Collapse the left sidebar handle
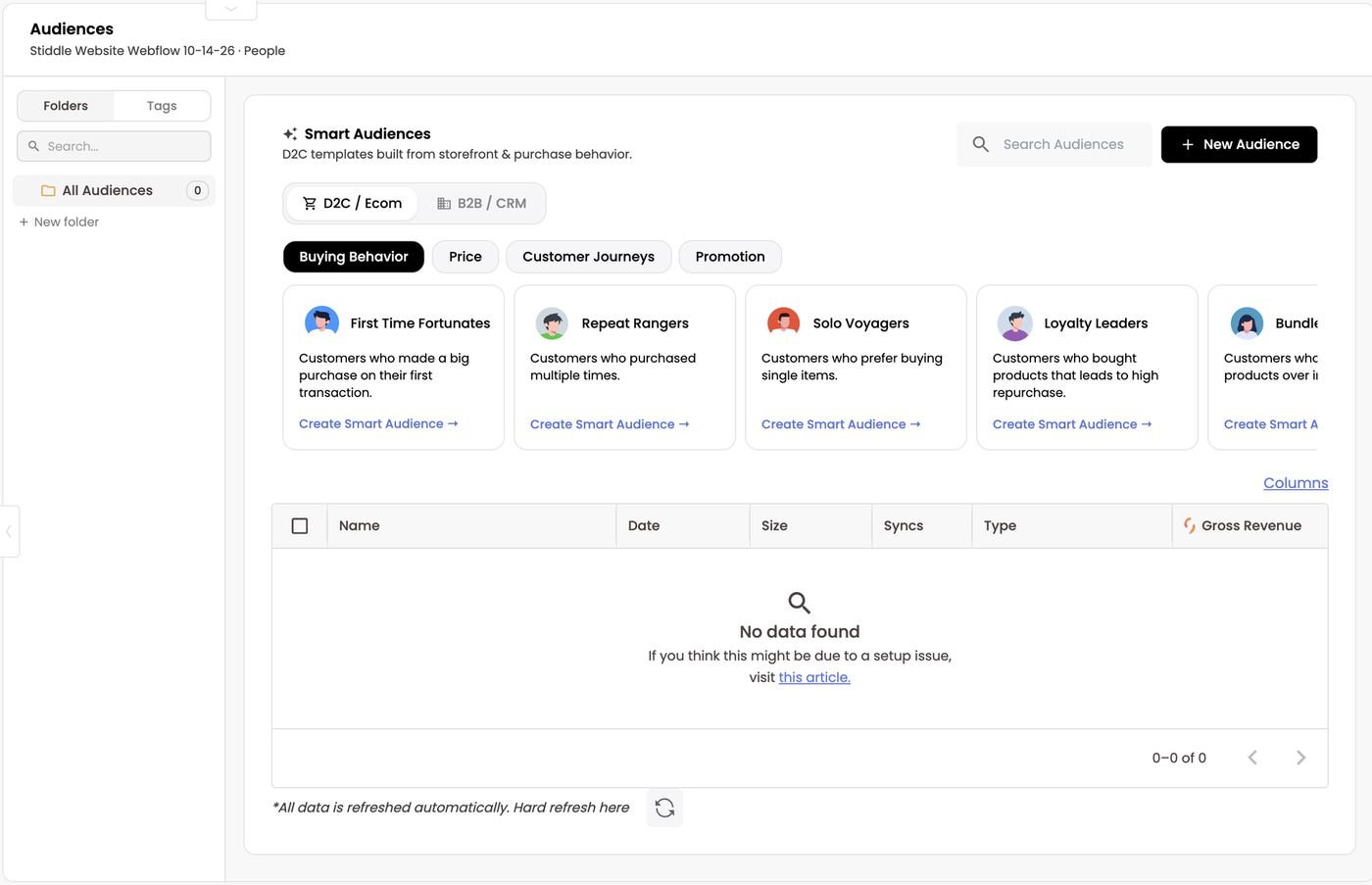Screen dimensions: 1372x885 click(x=9, y=532)
